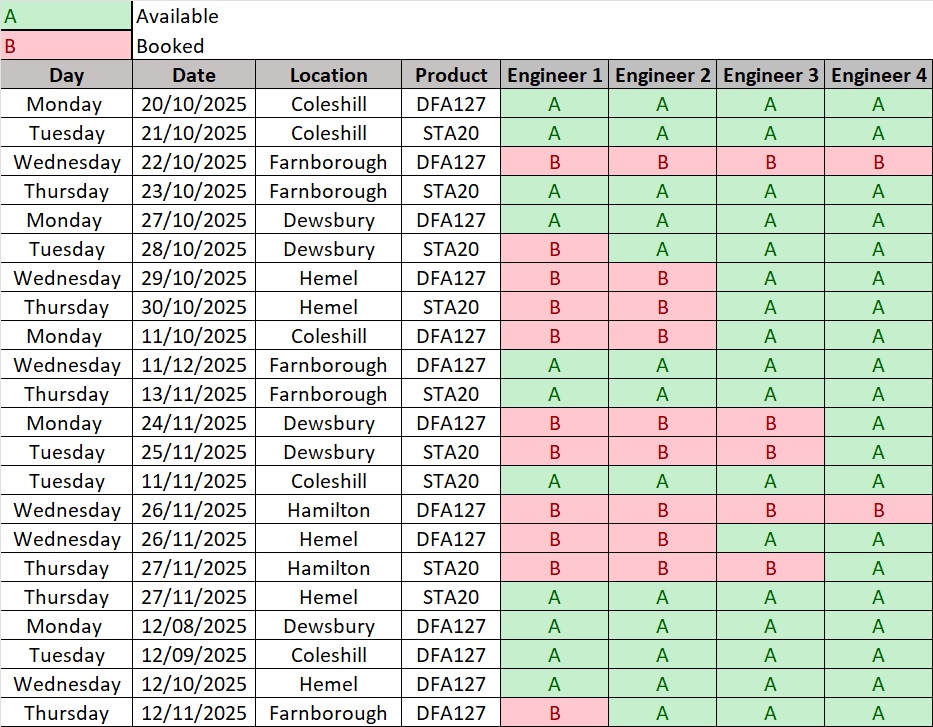Image resolution: width=933 pixels, height=727 pixels.
Task: Click the Booked legend label text
Action: tap(170, 46)
